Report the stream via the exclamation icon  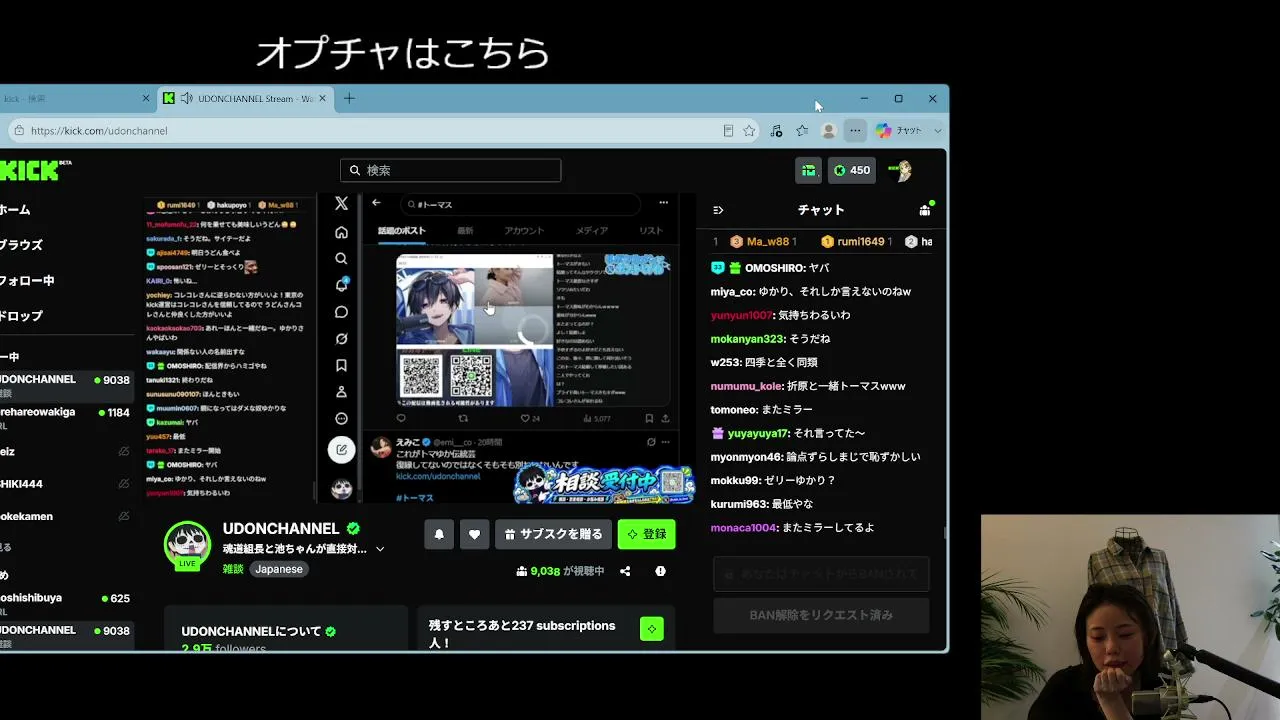(660, 571)
